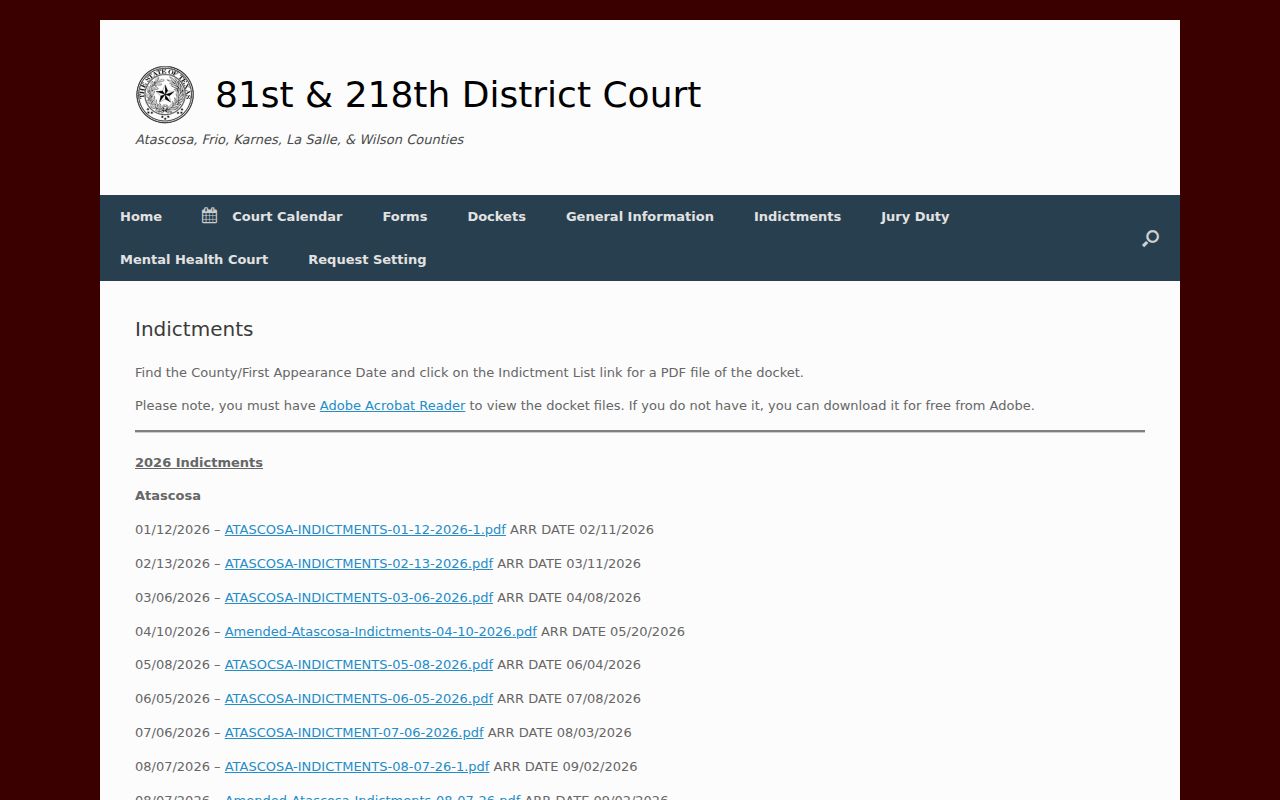Open ATASCOSA-INDICTMENTS-08-07-26-1.pdf
The height and width of the screenshot is (800, 1280).
tap(357, 767)
